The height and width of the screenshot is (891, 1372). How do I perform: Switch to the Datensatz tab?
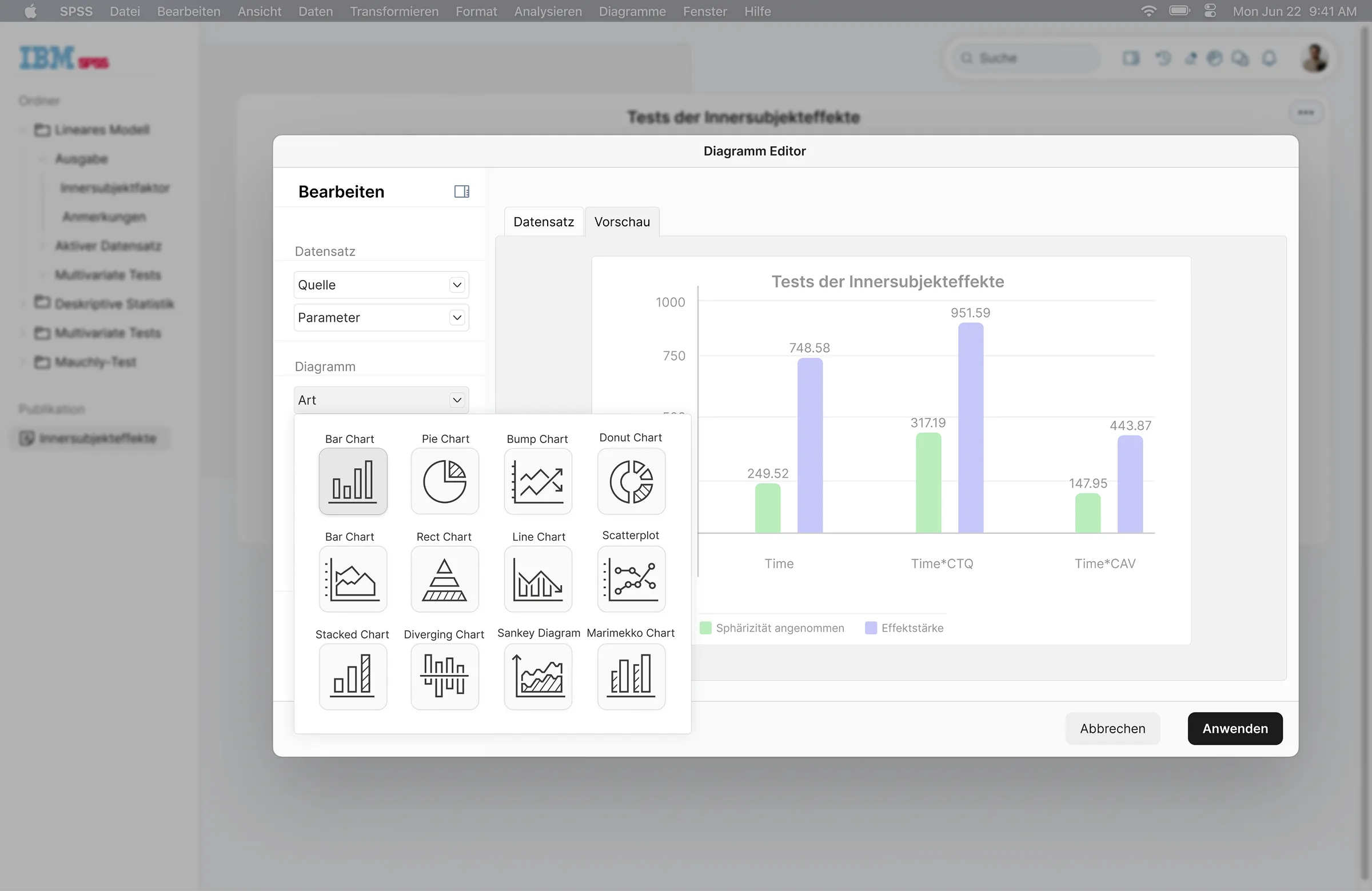pyautogui.click(x=543, y=222)
